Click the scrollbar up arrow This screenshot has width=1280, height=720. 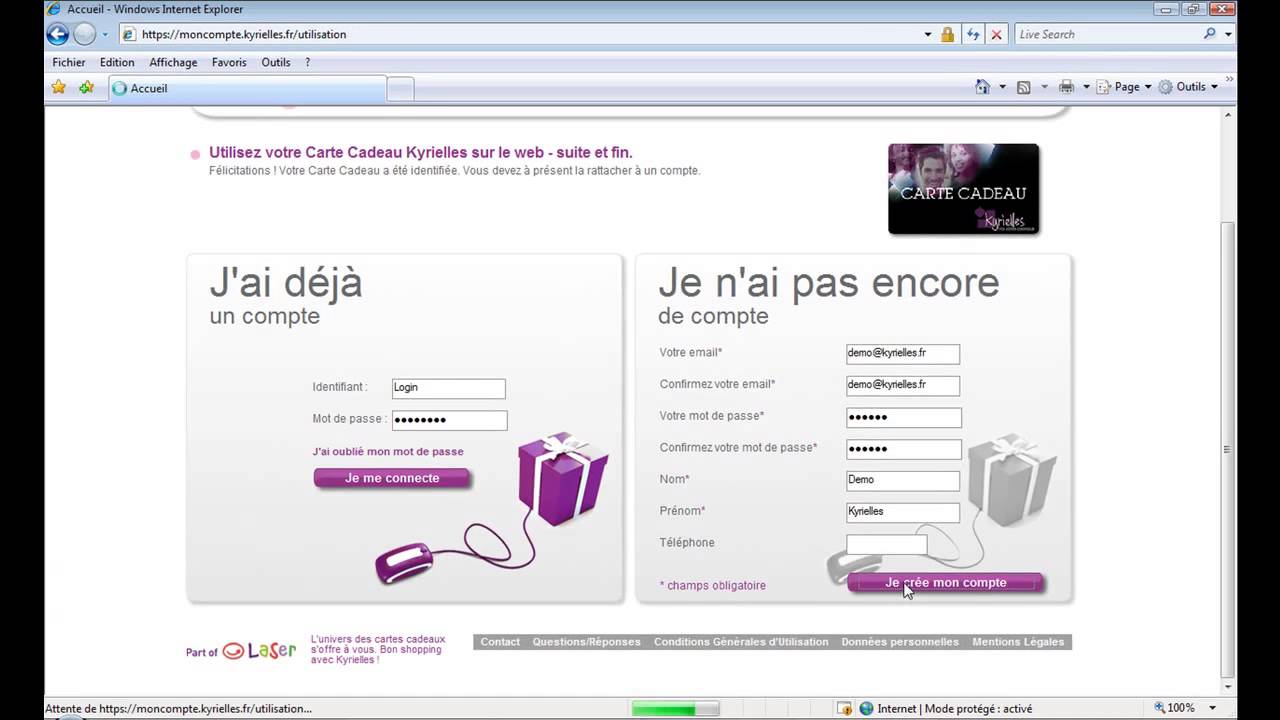[1228, 115]
